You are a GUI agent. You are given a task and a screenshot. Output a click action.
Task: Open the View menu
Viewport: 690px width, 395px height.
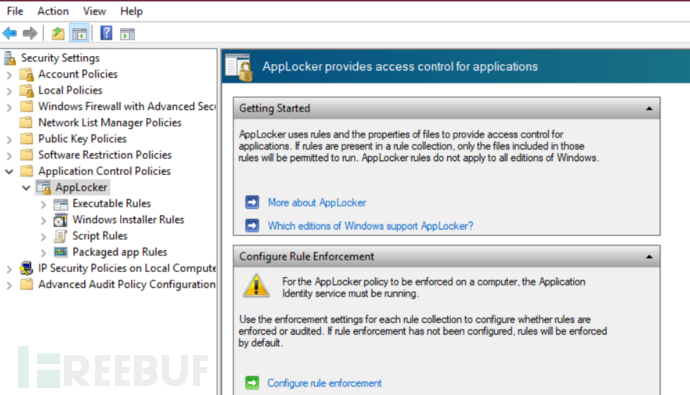(x=95, y=11)
